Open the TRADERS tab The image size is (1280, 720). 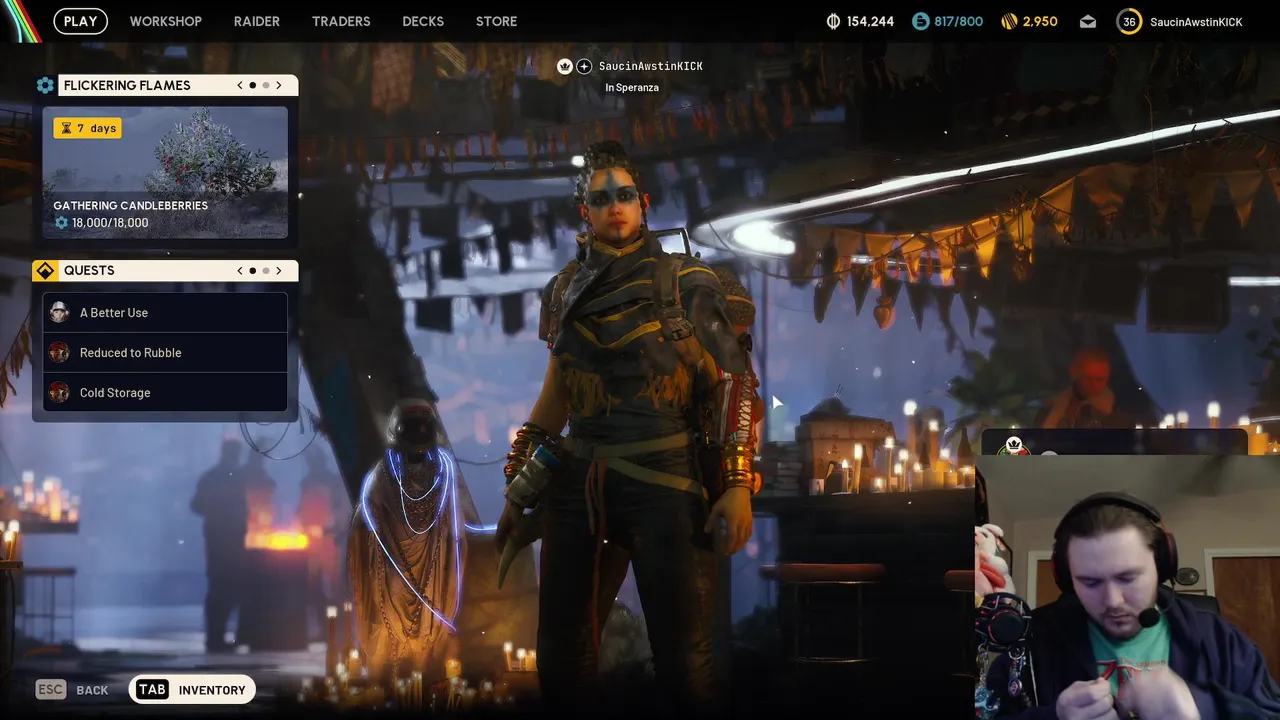[341, 21]
